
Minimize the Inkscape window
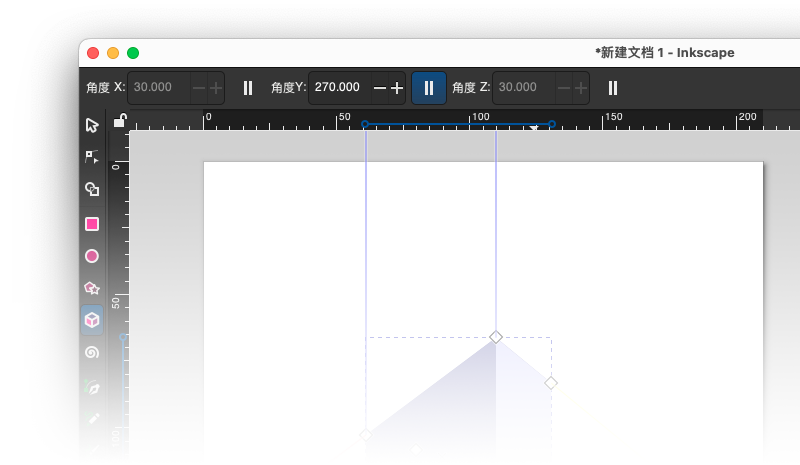pos(113,53)
